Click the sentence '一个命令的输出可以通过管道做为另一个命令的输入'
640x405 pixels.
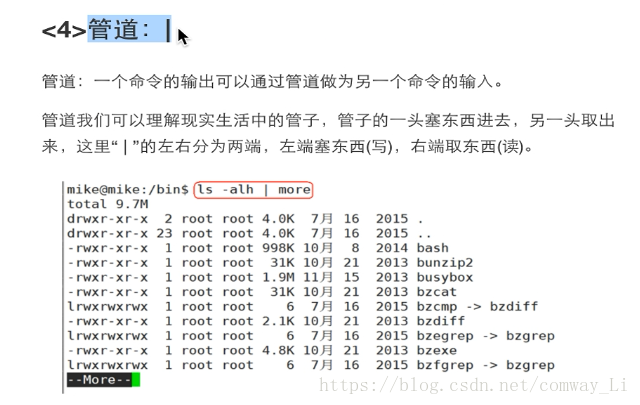(x=293, y=82)
